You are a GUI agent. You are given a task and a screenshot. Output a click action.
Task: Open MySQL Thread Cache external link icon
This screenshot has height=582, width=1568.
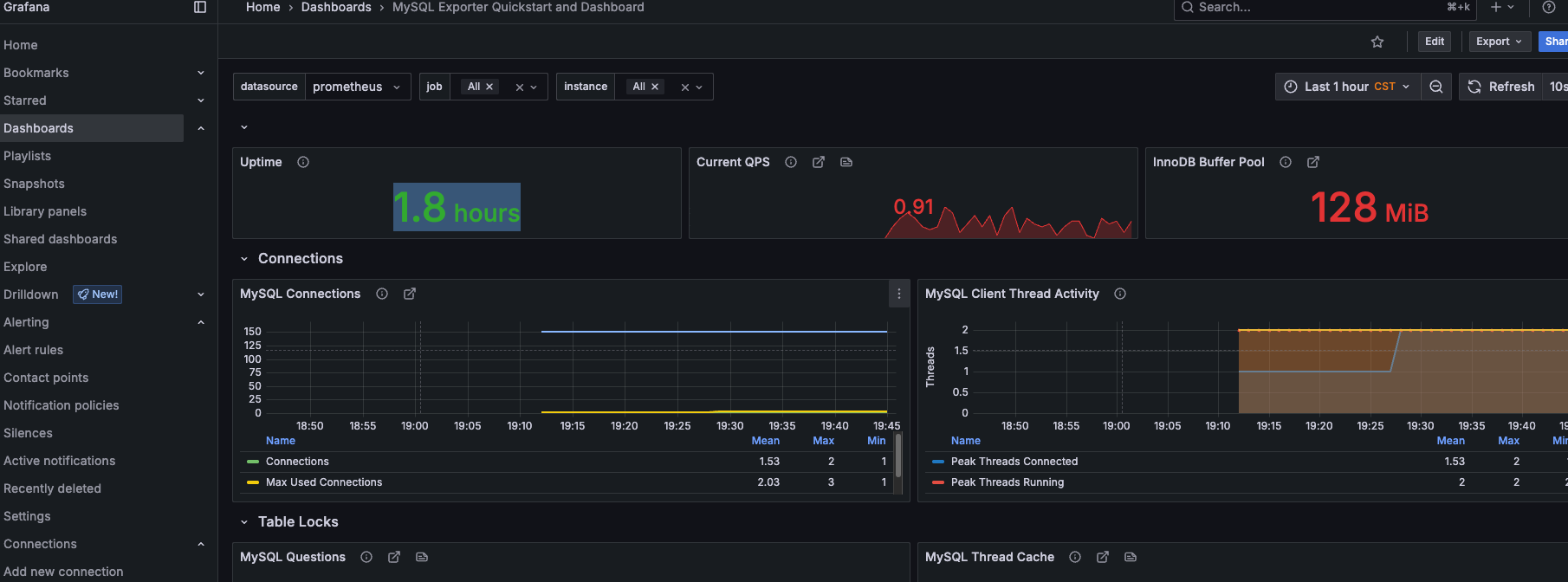tap(1103, 557)
